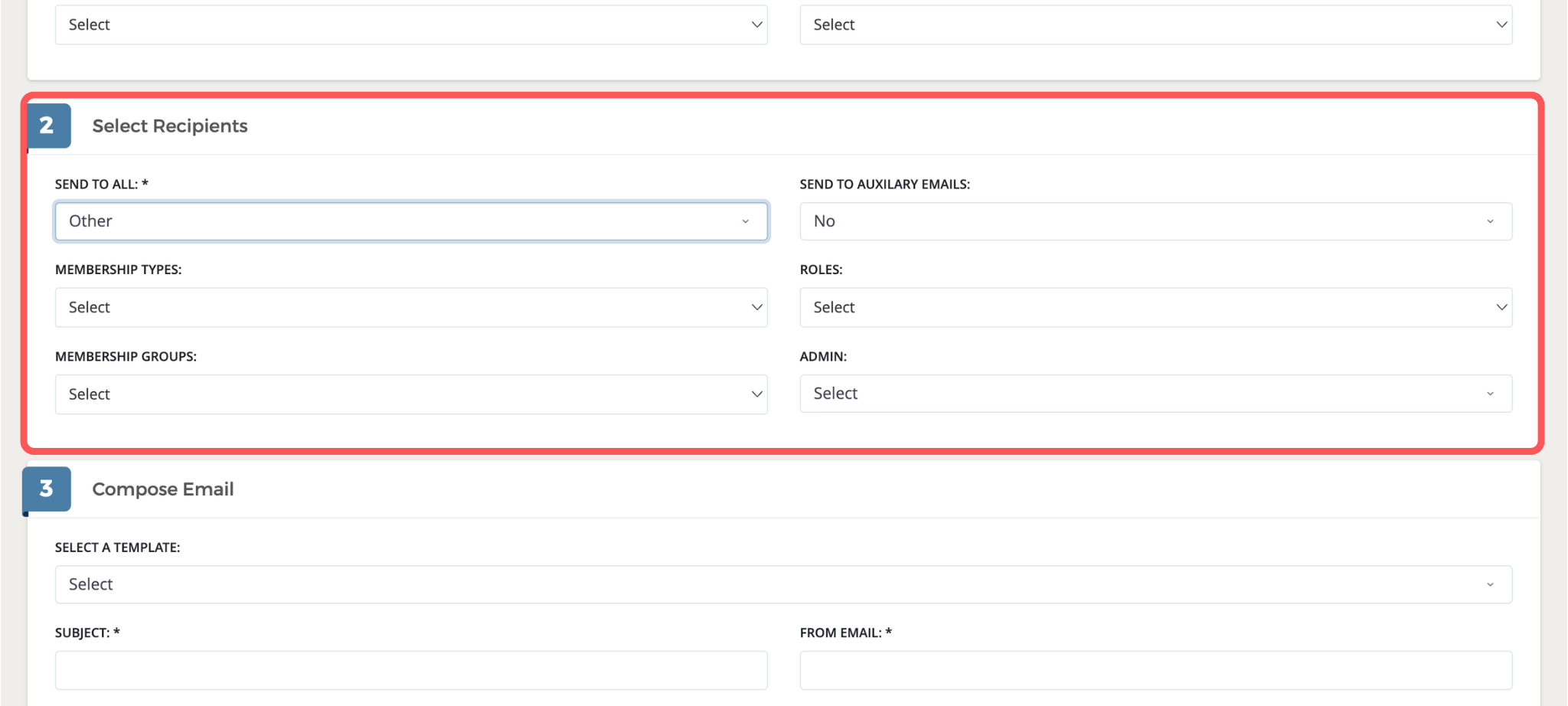Click the Select Recipients section heading
The image size is (1568, 706).
point(170,126)
